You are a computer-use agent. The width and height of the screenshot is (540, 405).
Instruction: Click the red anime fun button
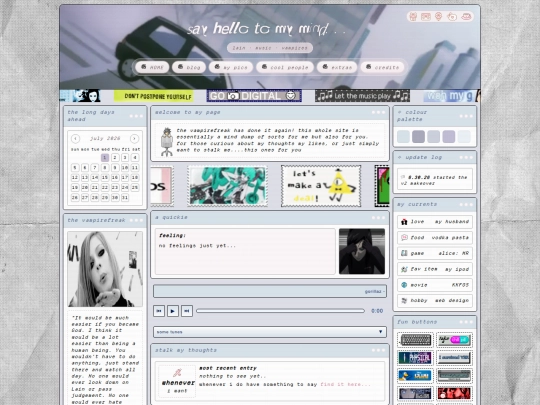(x=454, y=394)
